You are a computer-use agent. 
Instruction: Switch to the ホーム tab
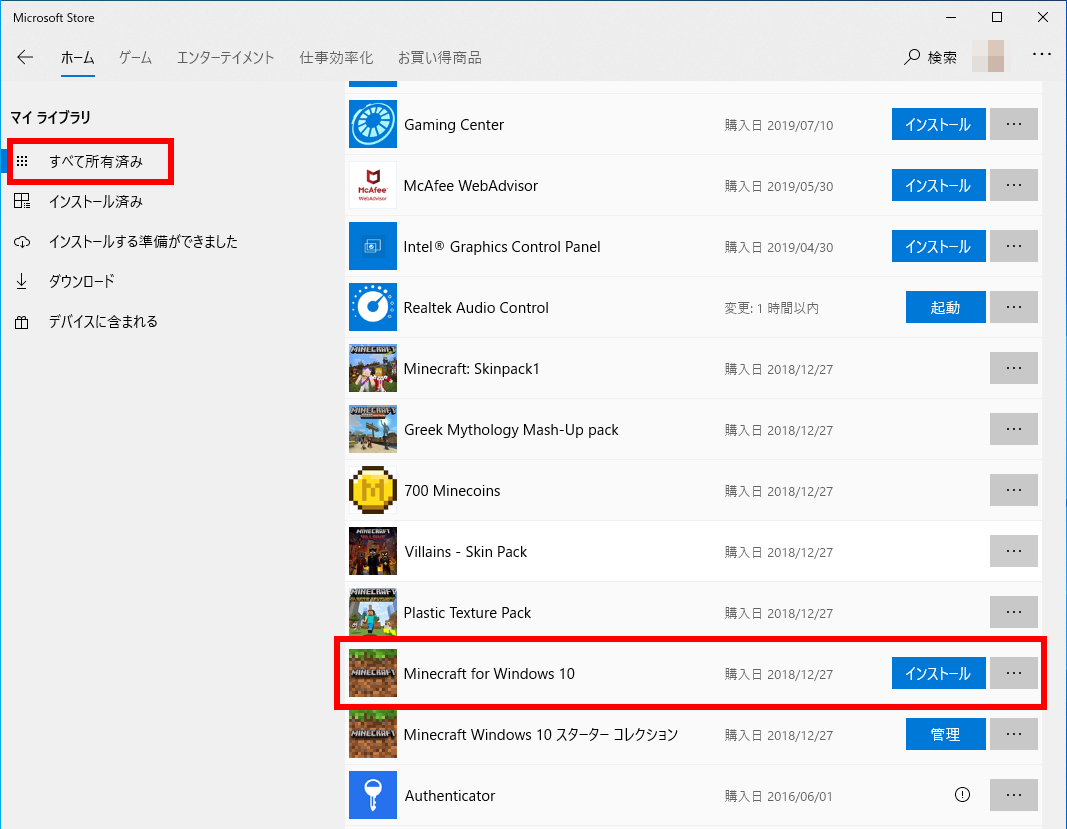pyautogui.click(x=78, y=58)
